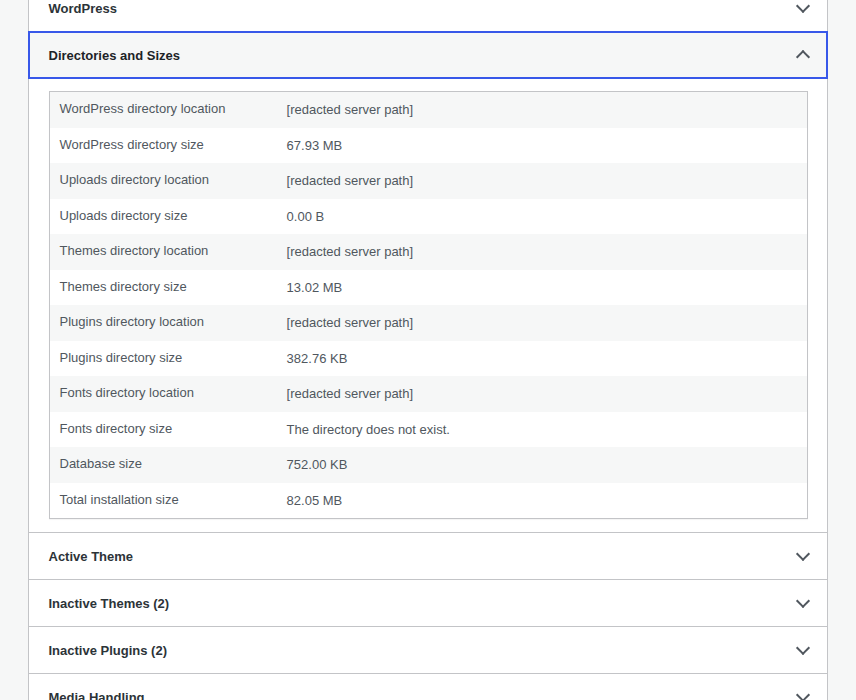This screenshot has height=700, width=856.
Task: Click redacted path in Plugins directory location row
Action: (x=349, y=323)
